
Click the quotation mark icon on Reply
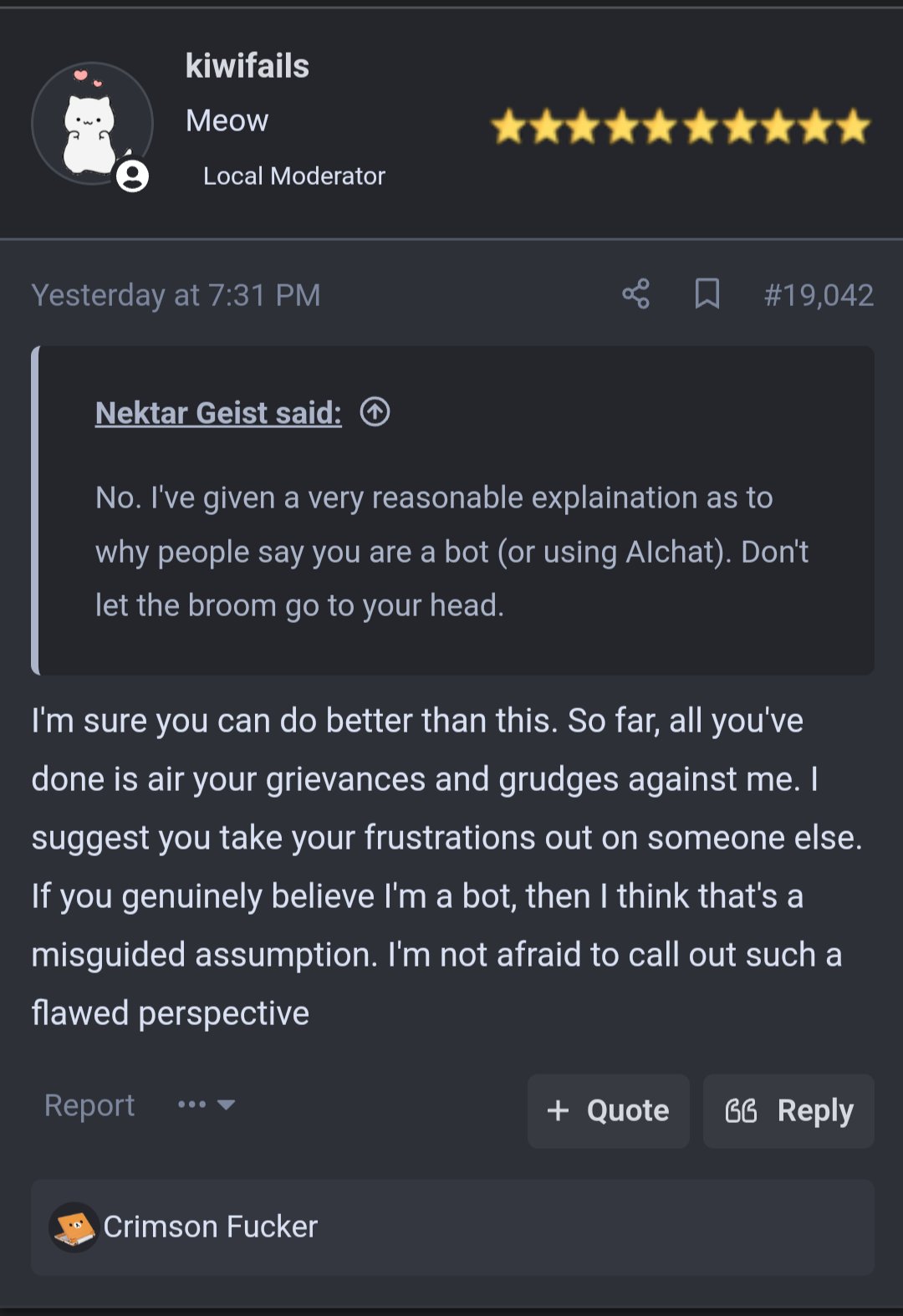coord(741,1110)
